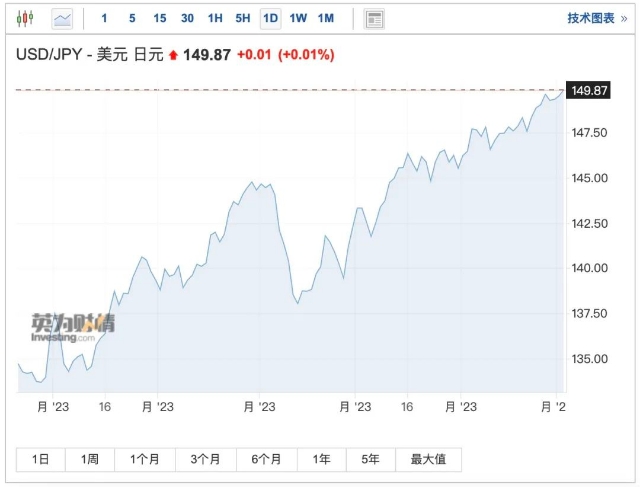This screenshot has height=487, width=640.
Task: Switch to 1W interval
Action: coord(298,18)
